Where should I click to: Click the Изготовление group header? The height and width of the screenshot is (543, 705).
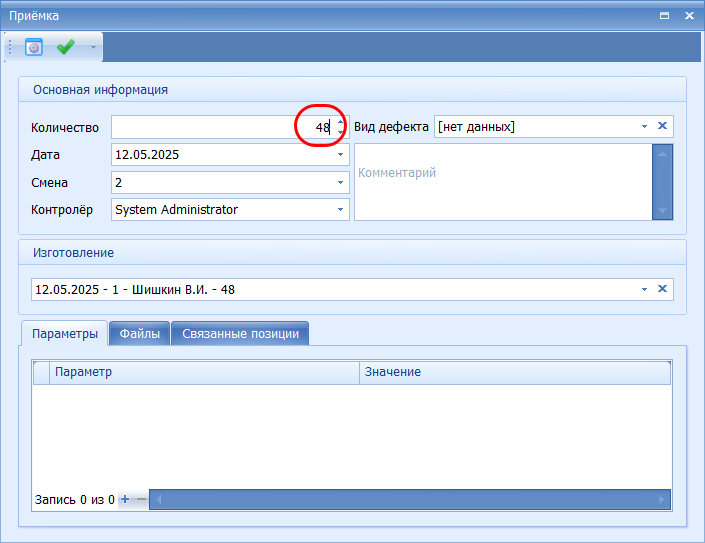[x=352, y=253]
